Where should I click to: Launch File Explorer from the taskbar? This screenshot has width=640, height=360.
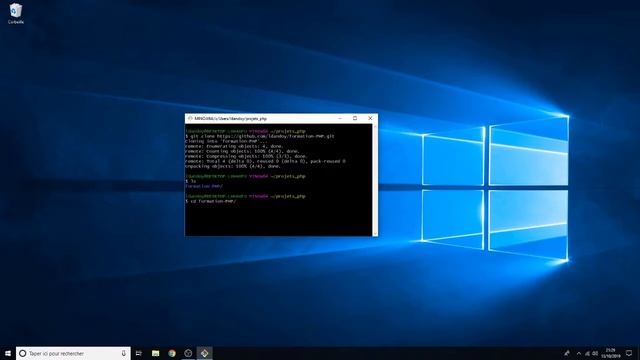point(156,353)
